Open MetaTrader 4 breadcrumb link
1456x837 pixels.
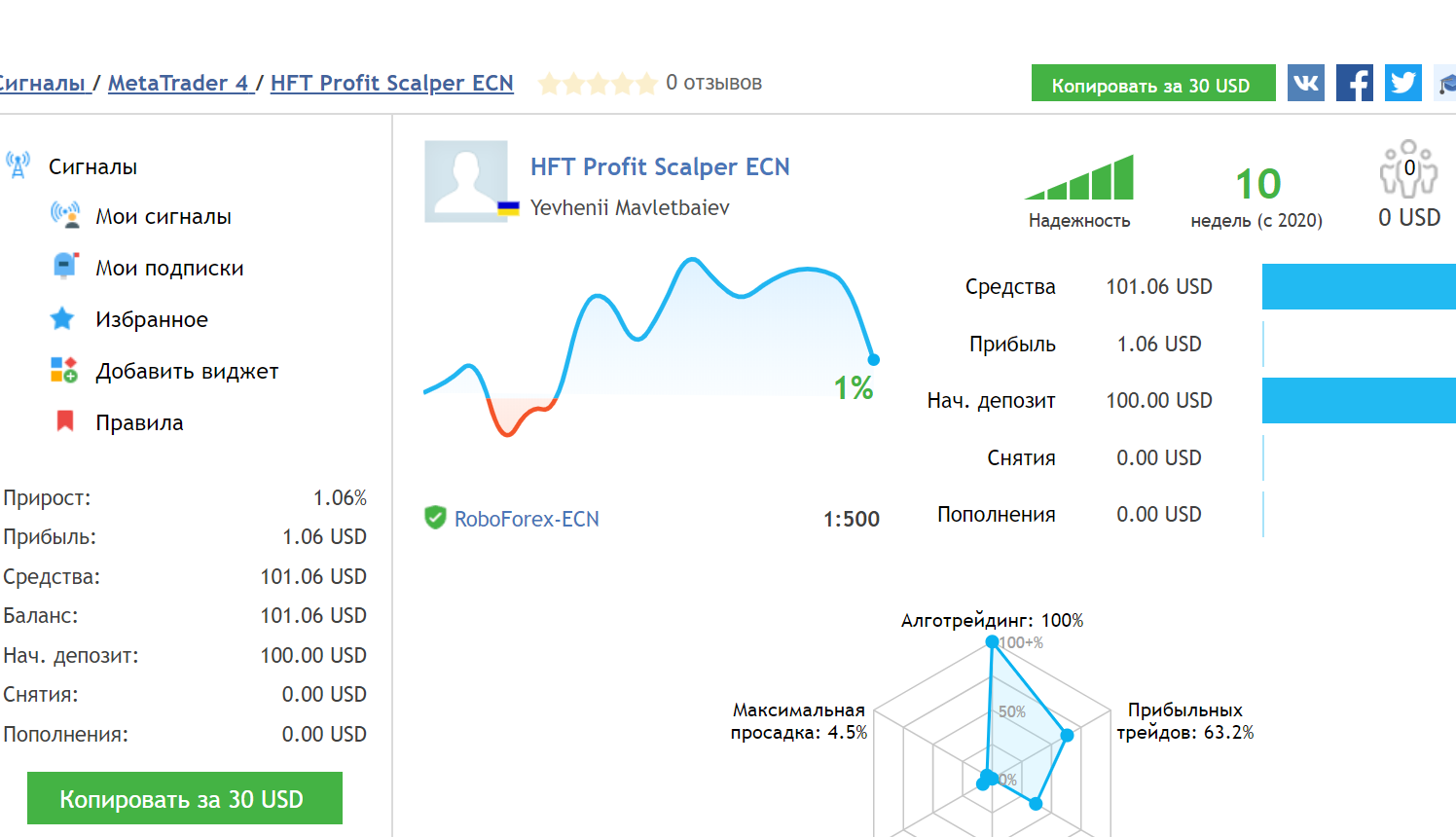pos(178,83)
